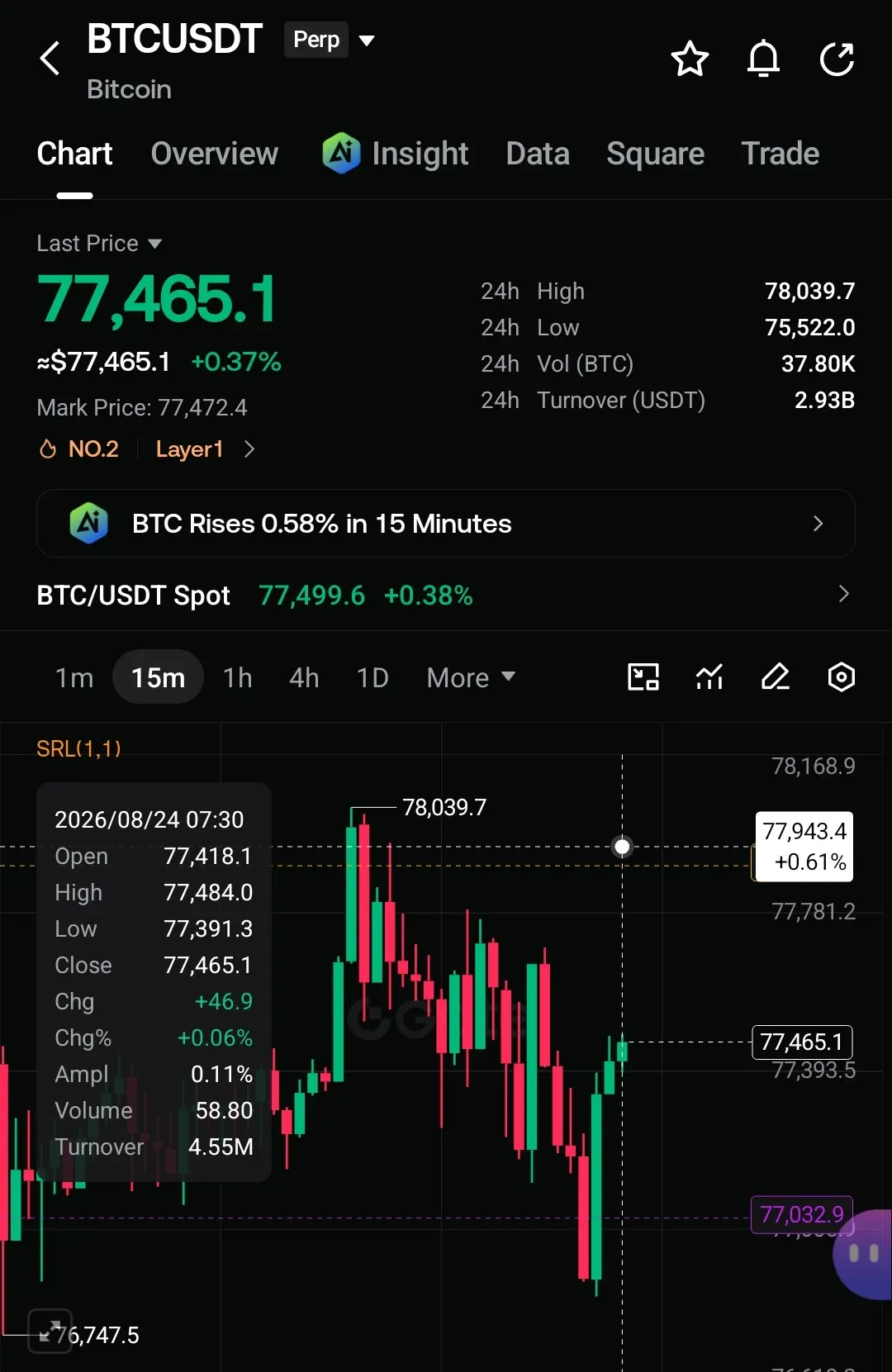Open the Square tab

coord(655,154)
